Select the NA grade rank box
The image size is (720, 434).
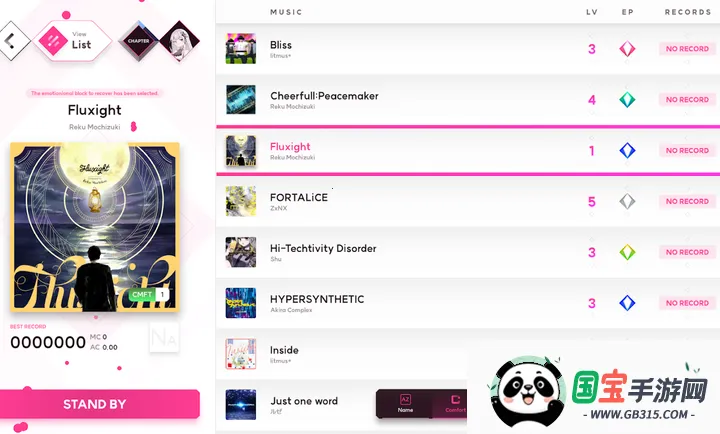tap(164, 338)
